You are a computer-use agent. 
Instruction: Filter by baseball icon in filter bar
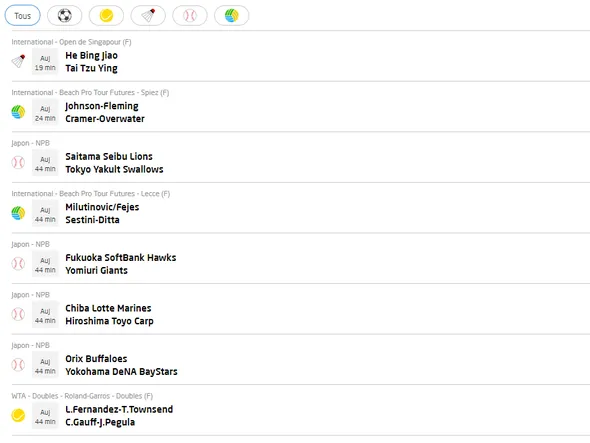[190, 15]
